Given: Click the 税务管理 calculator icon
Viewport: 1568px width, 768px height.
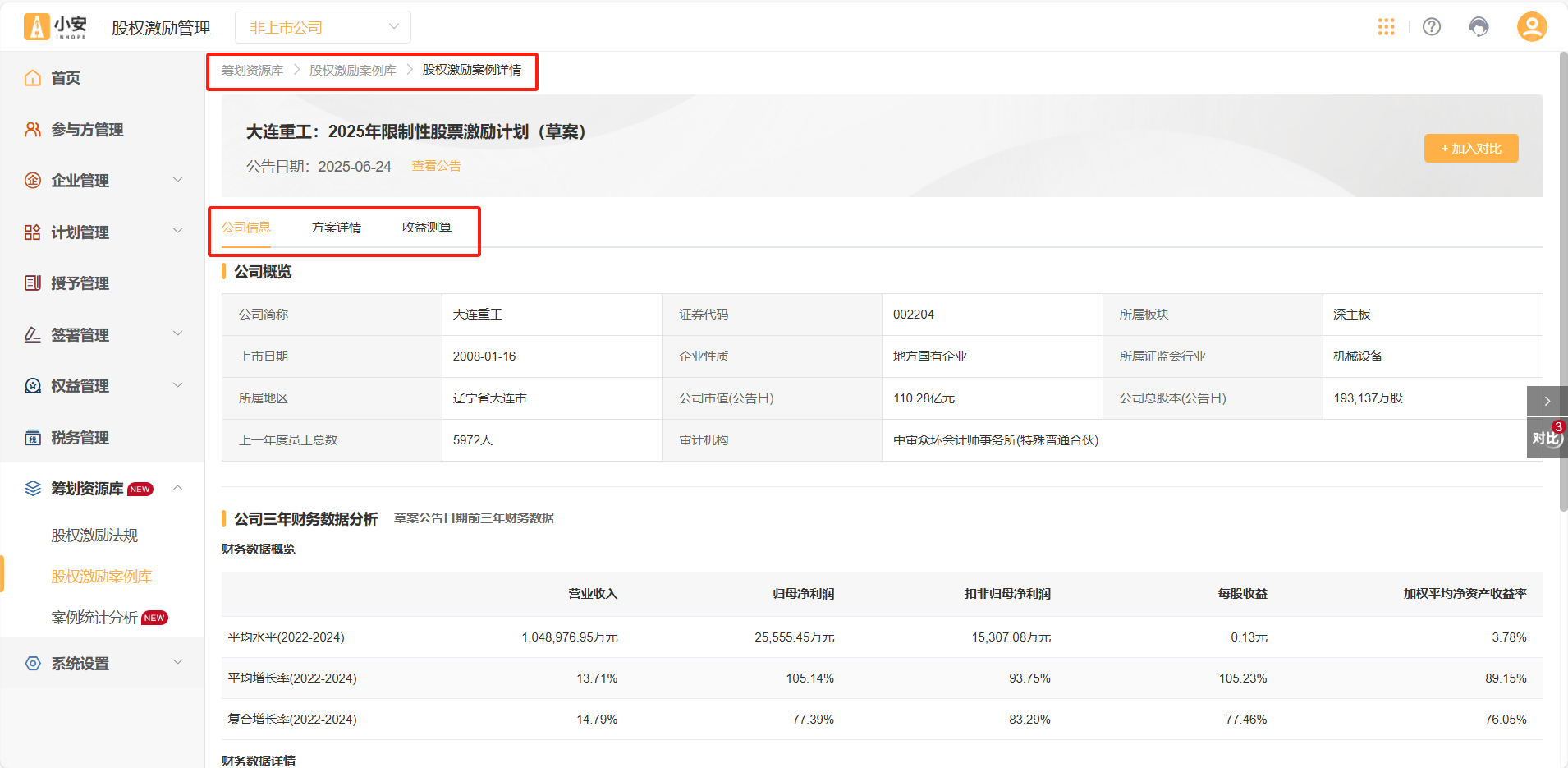Looking at the screenshot, I should click(x=33, y=438).
